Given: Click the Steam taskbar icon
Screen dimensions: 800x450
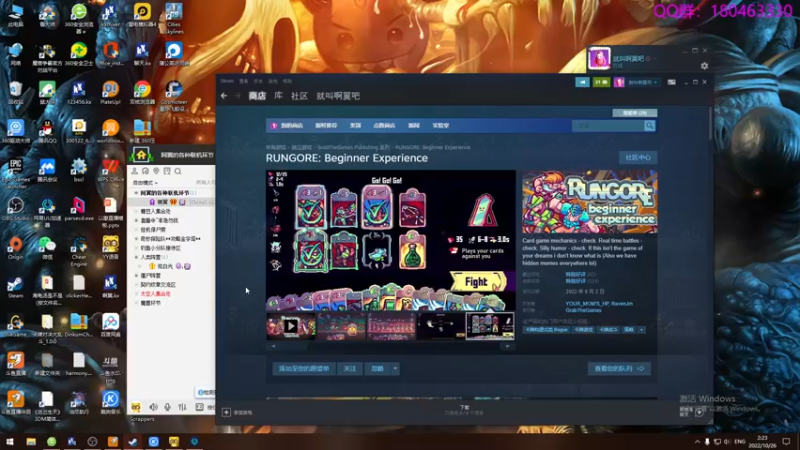Looking at the screenshot, I should (133, 441).
